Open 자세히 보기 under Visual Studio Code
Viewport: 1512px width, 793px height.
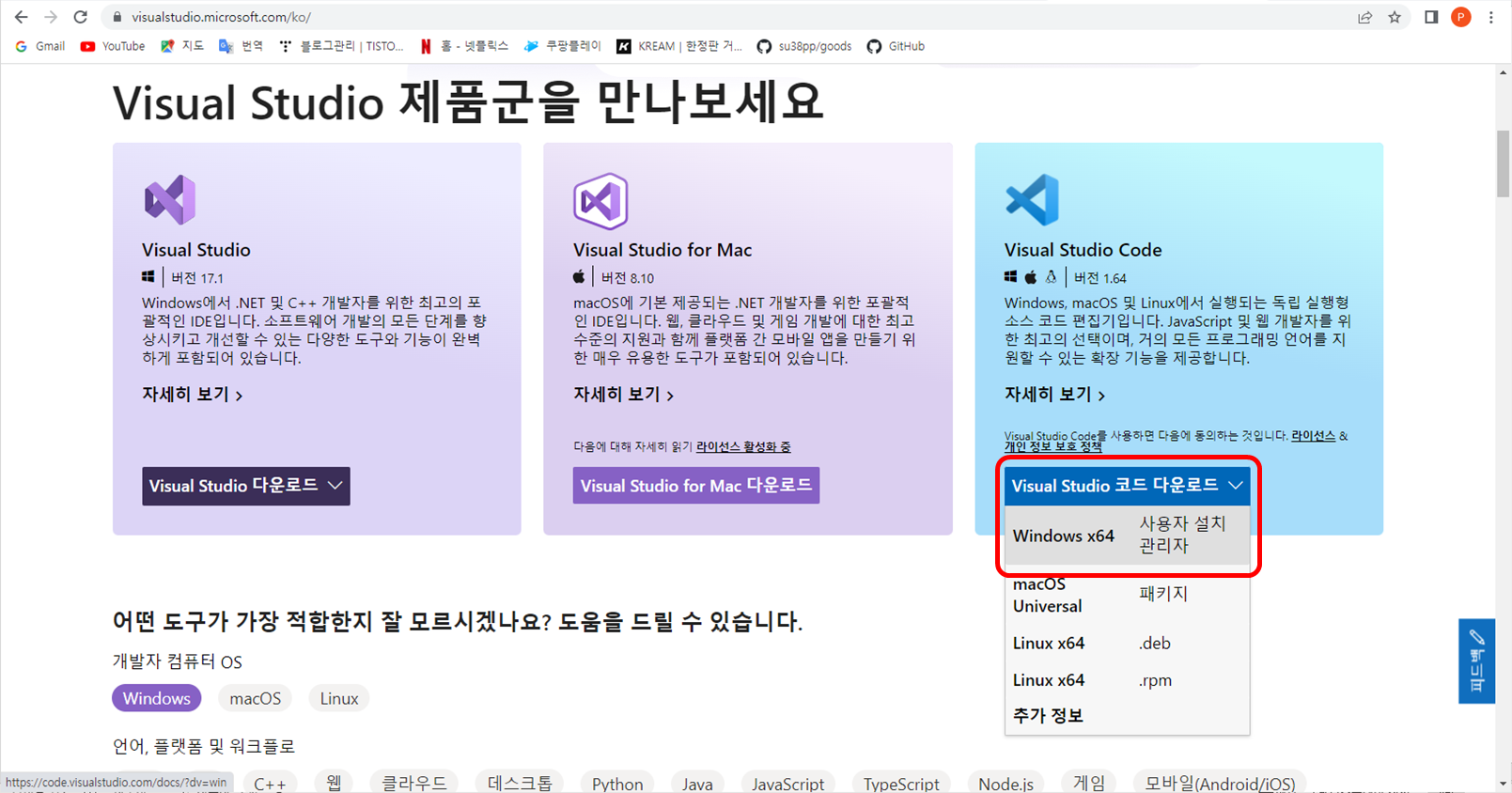click(x=1055, y=395)
